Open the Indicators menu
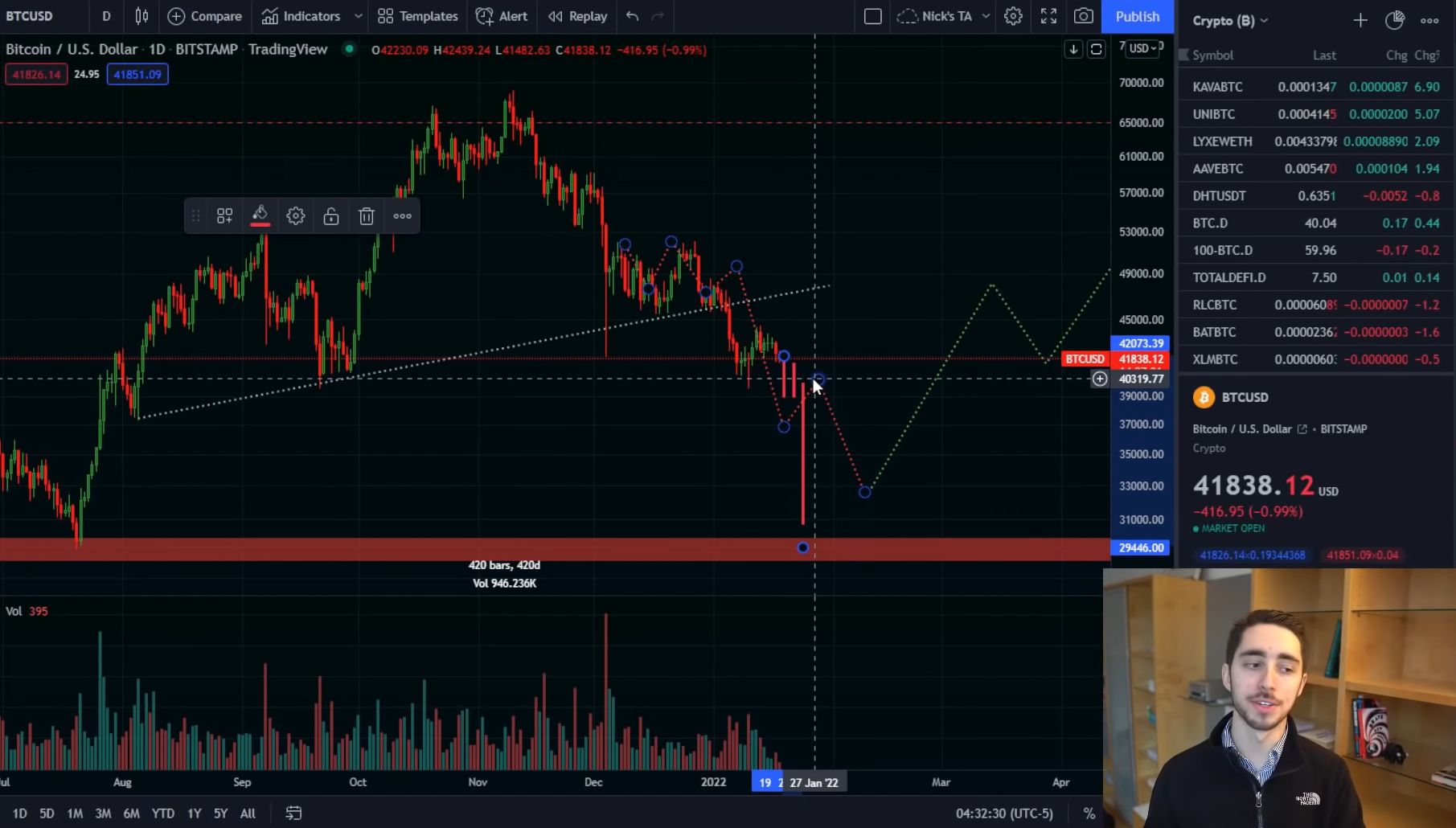Image resolution: width=1456 pixels, height=828 pixels. 301,16
